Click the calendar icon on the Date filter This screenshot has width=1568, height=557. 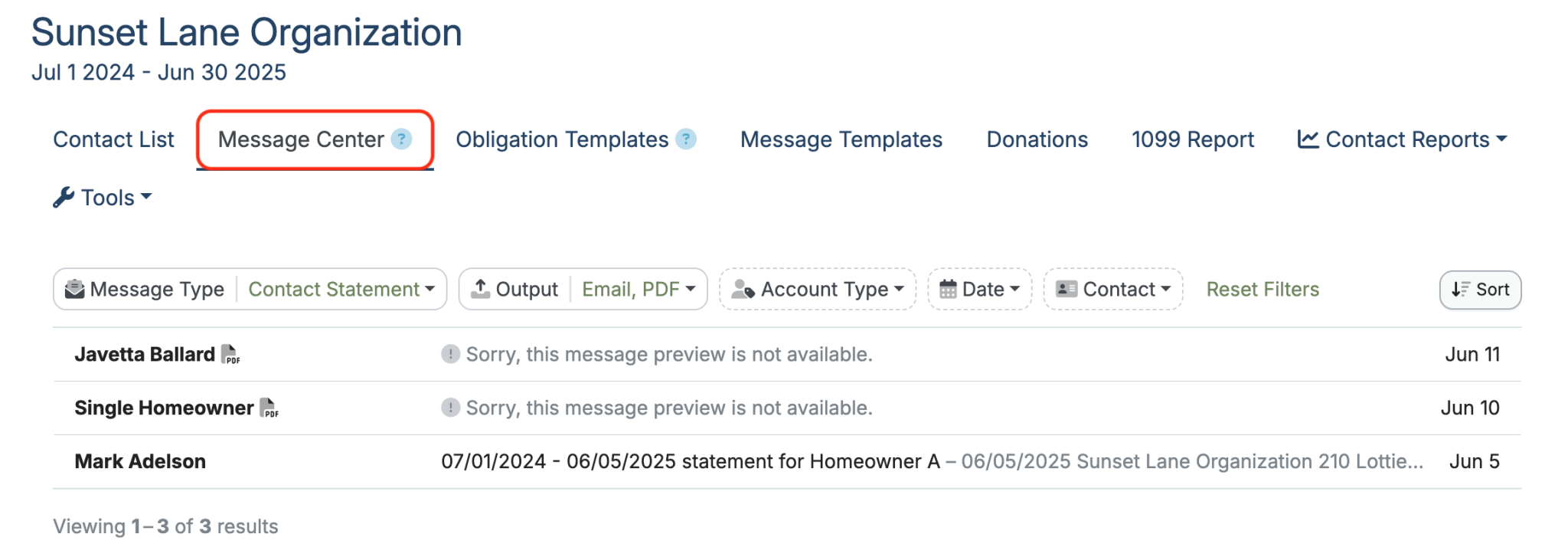click(x=949, y=289)
